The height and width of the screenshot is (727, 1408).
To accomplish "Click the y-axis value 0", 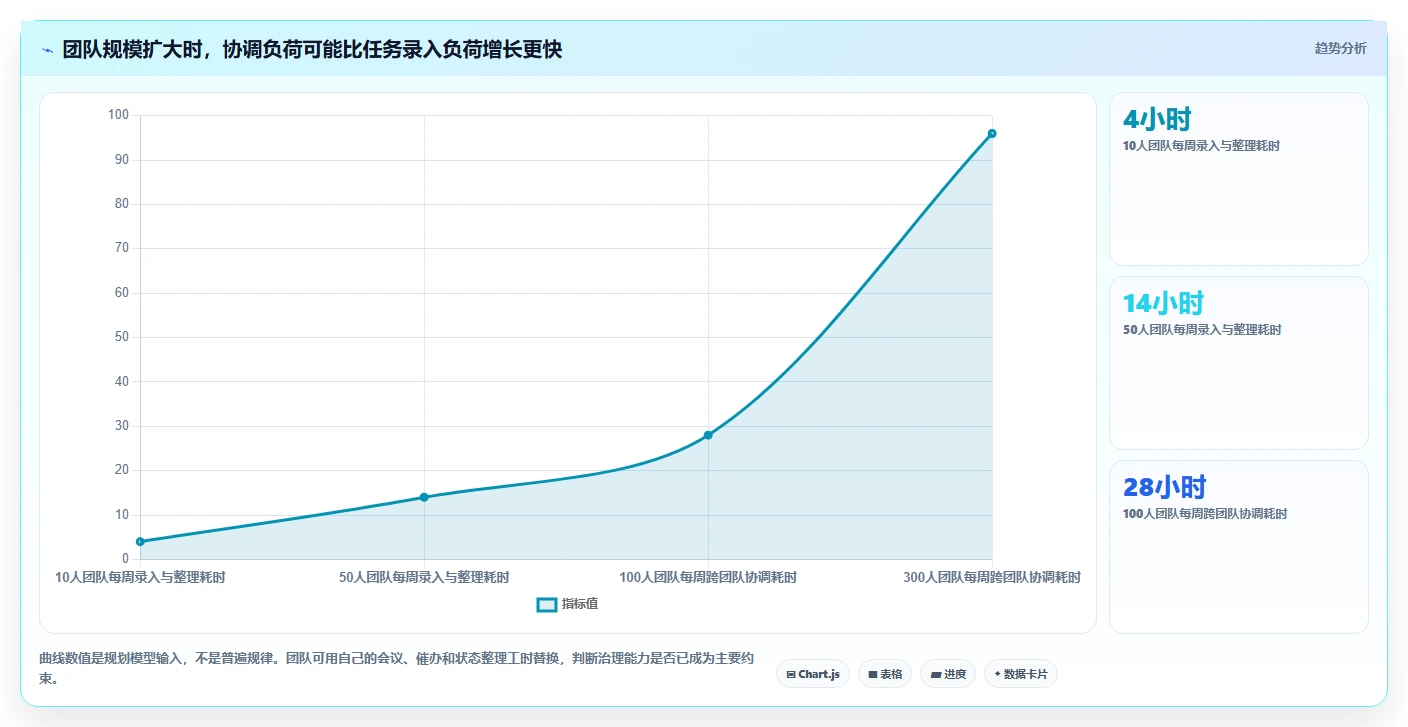I will pos(127,559).
